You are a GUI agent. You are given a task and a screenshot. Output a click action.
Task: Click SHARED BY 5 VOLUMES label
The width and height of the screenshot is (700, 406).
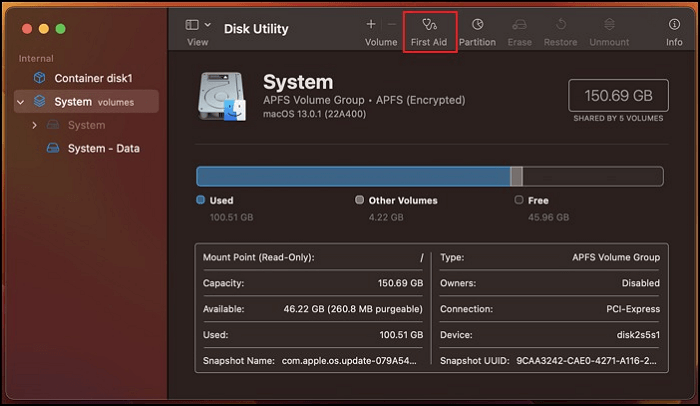[x=618, y=118]
